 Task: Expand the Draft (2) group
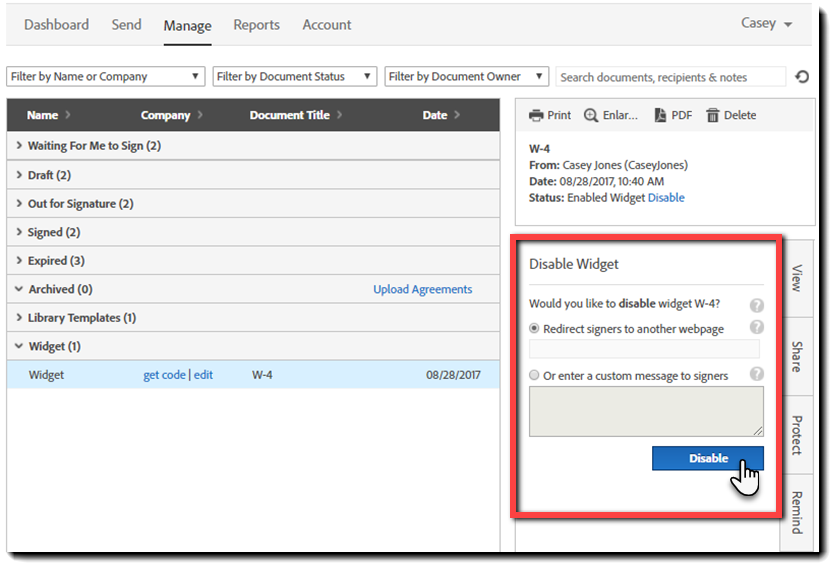19,175
